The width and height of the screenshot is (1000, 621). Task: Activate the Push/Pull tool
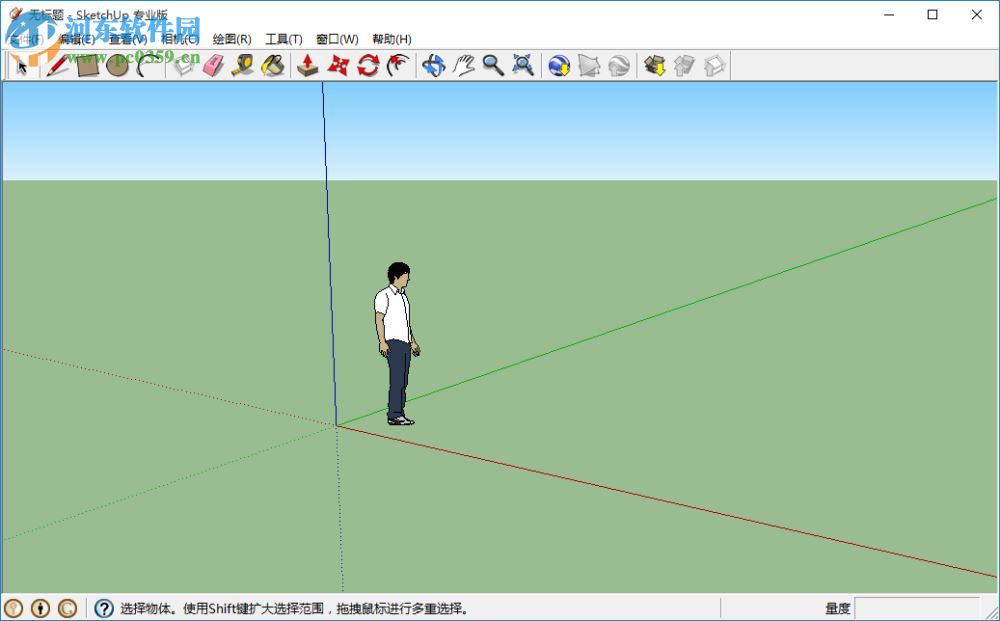(186, 65)
